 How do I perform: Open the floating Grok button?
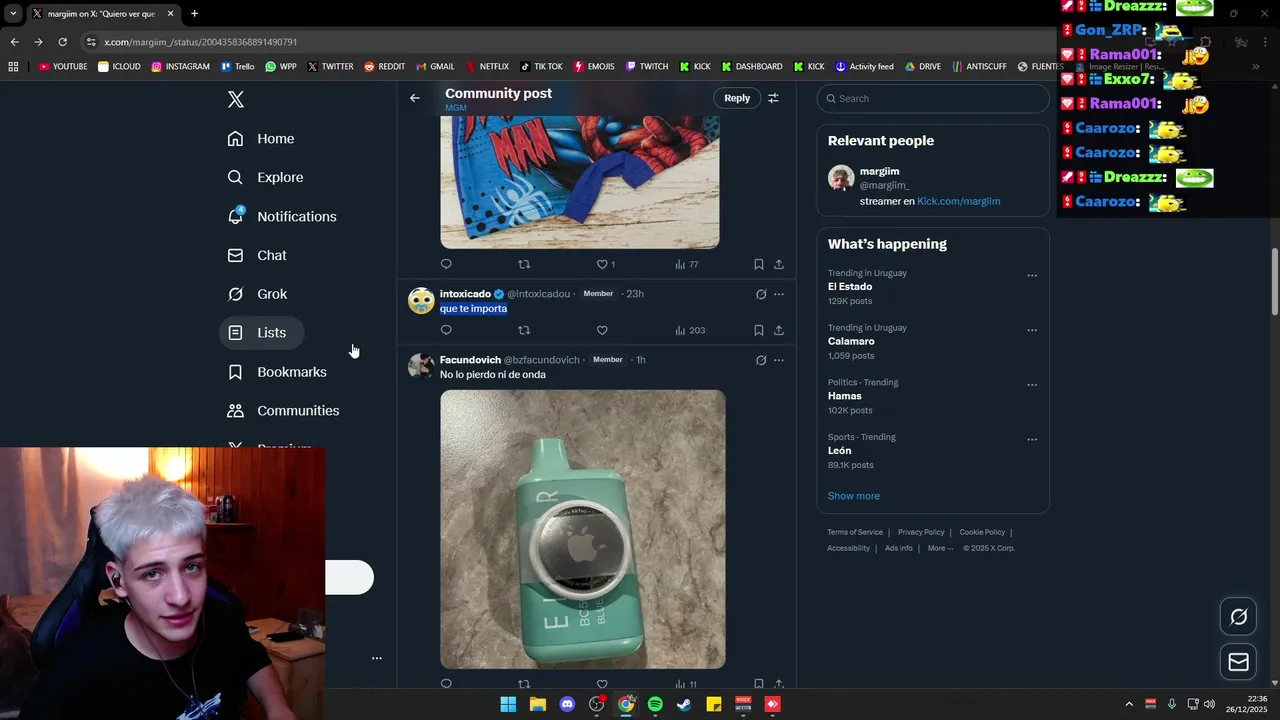pos(1238,617)
